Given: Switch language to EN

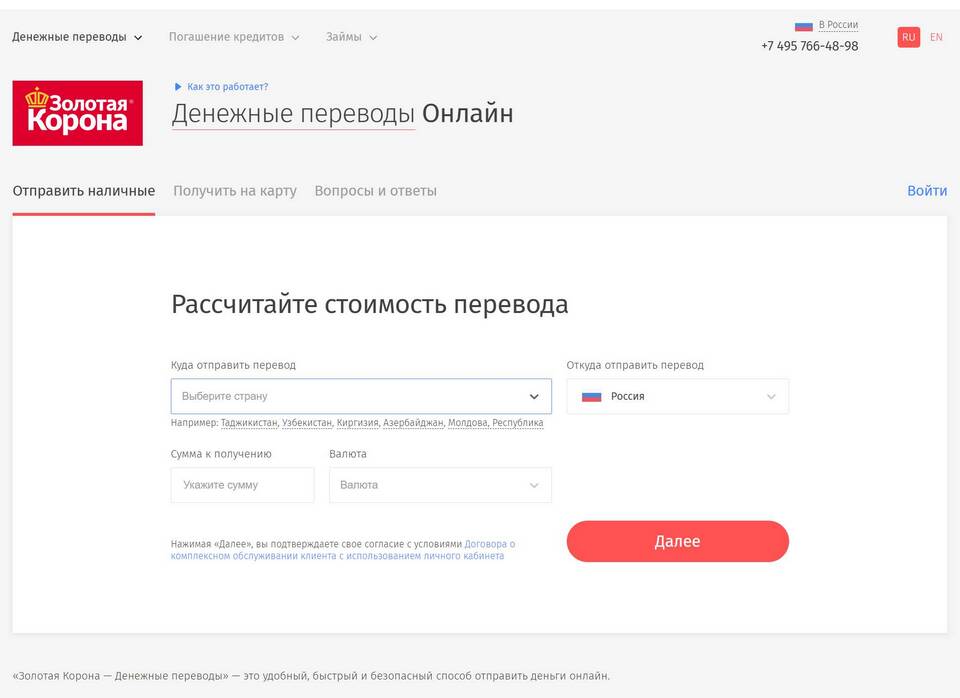Looking at the screenshot, I should [936, 37].
